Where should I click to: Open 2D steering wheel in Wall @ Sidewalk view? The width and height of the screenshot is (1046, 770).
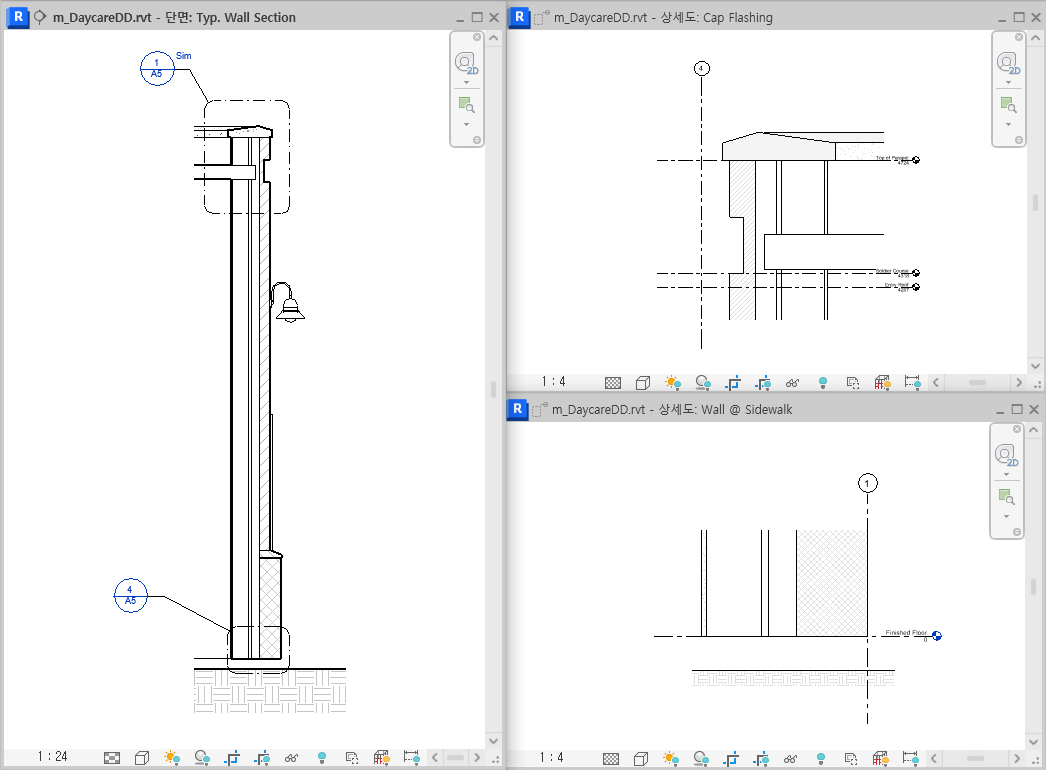[x=1006, y=455]
